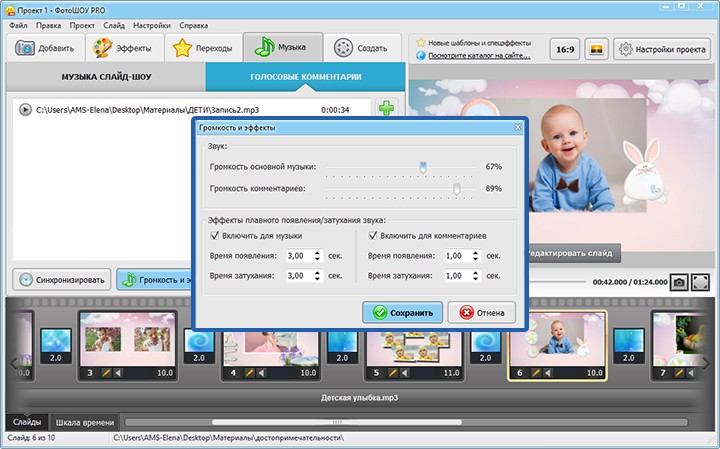Viewport: 720px width, 449px height.
Task: Uncheck Включить для музыки
Action: [x=214, y=236]
